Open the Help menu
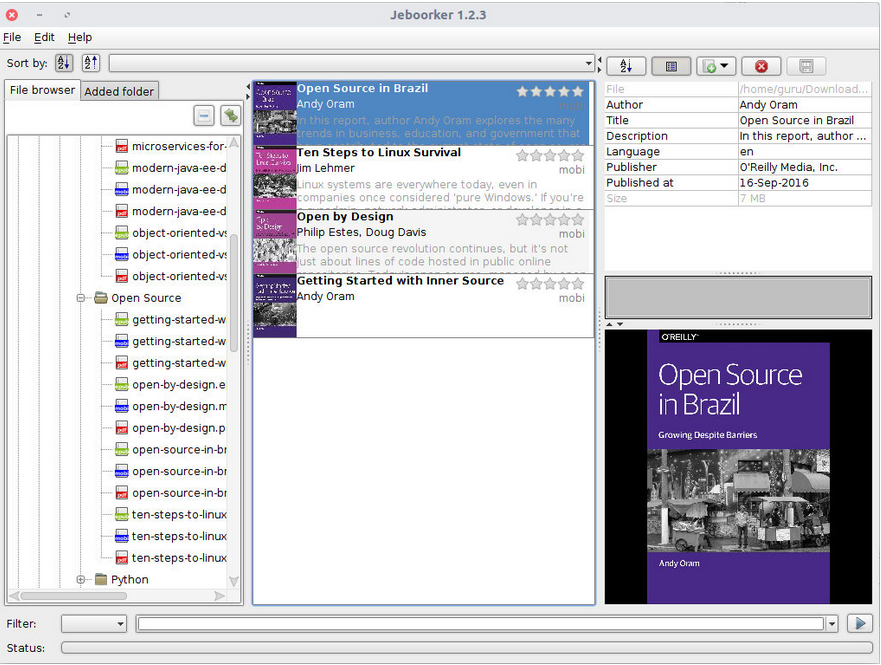The image size is (881, 665). 80,37
